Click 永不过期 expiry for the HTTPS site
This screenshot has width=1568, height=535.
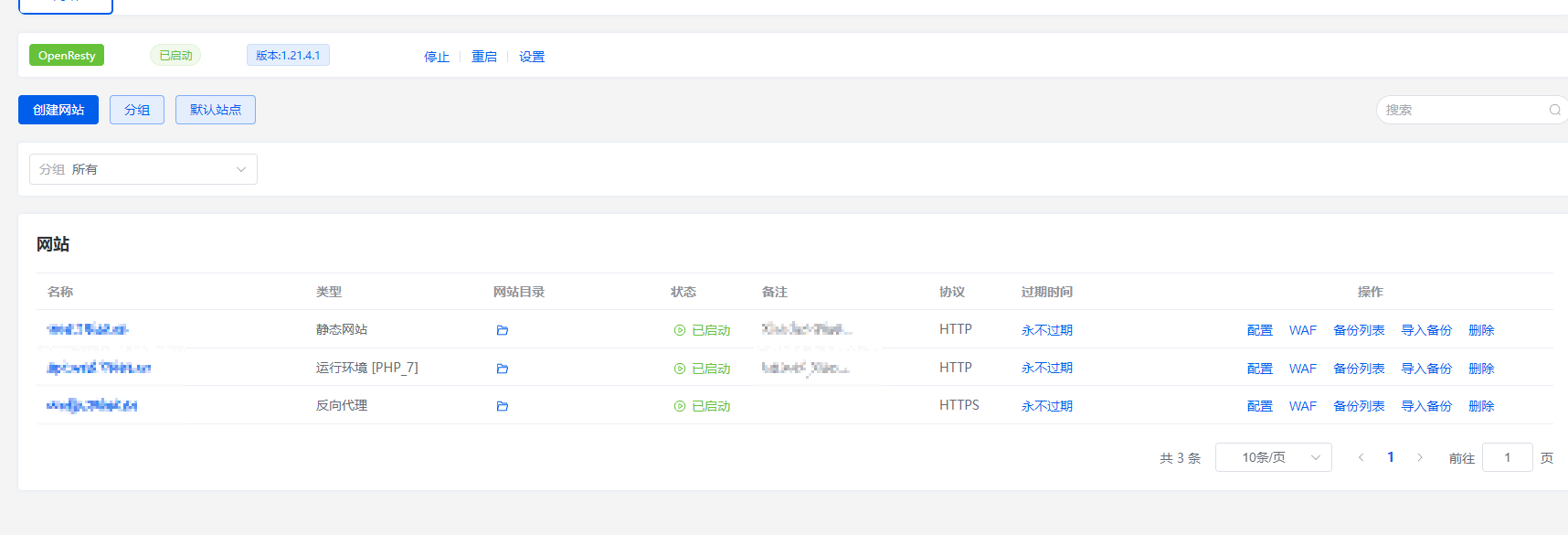pyautogui.click(x=1047, y=406)
